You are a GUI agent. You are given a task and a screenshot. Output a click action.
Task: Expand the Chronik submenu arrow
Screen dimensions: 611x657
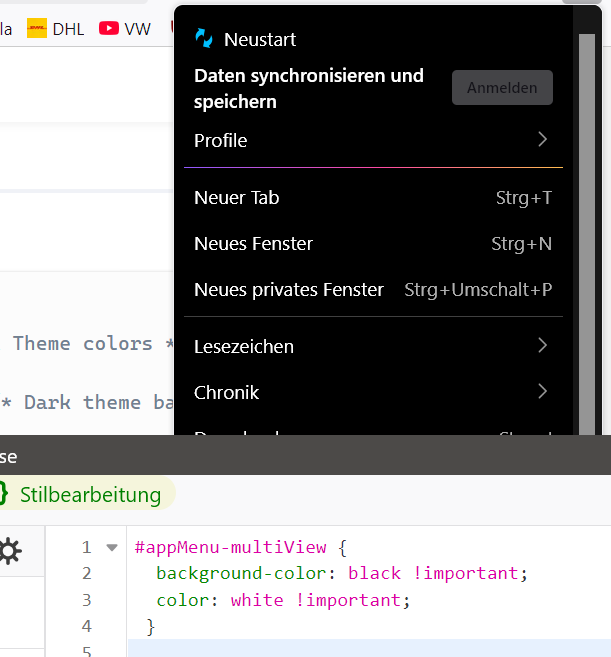coord(542,392)
